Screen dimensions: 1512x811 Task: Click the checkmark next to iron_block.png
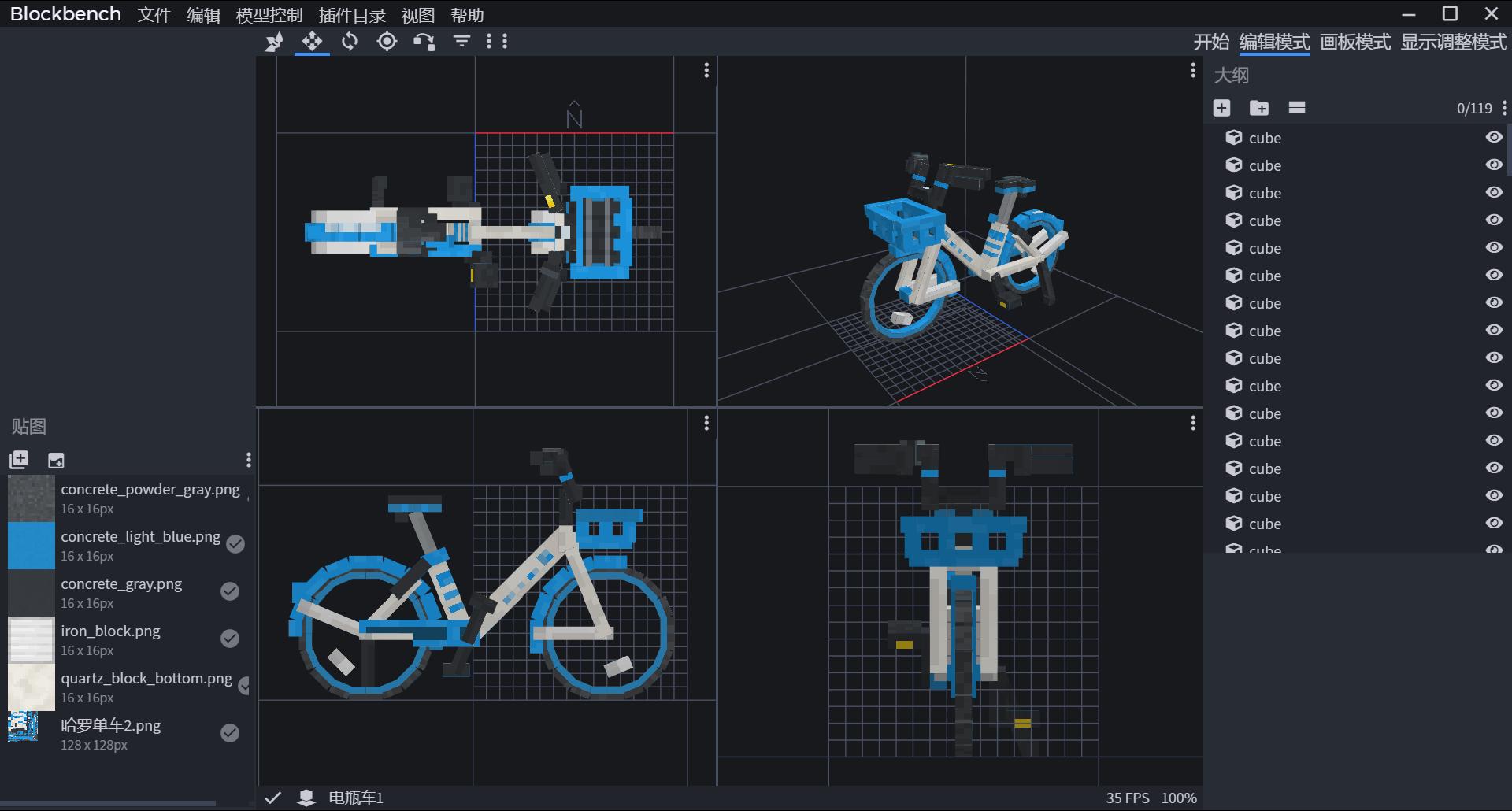(x=230, y=639)
